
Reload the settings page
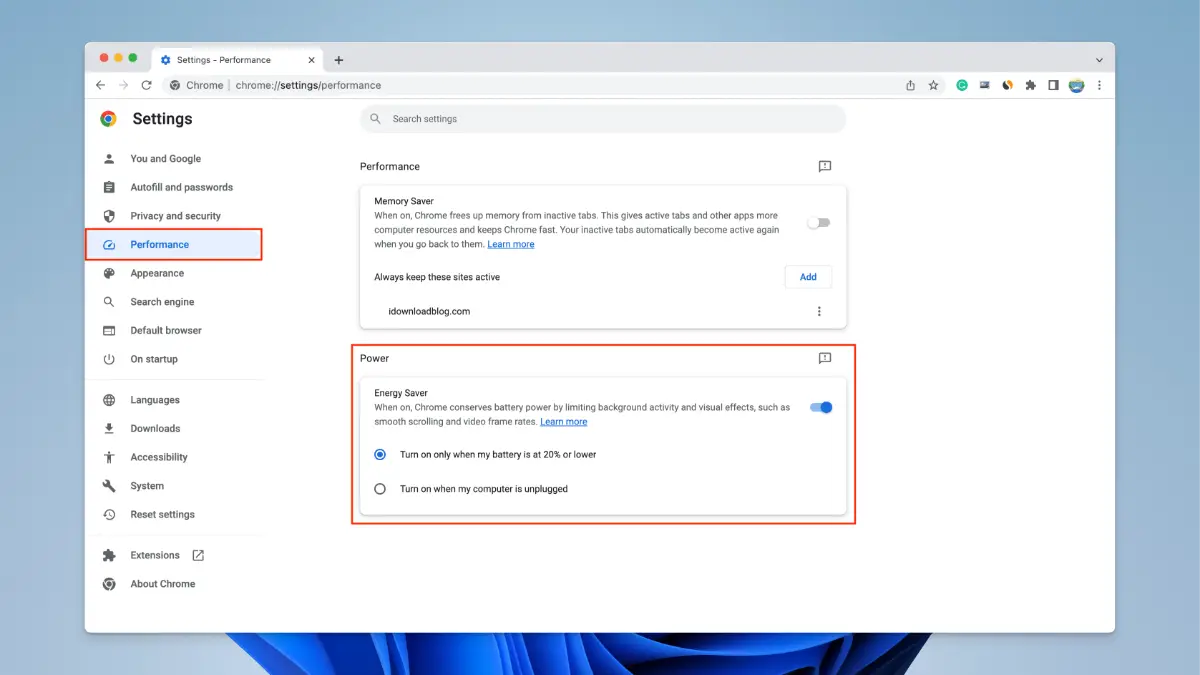pyautogui.click(x=147, y=85)
